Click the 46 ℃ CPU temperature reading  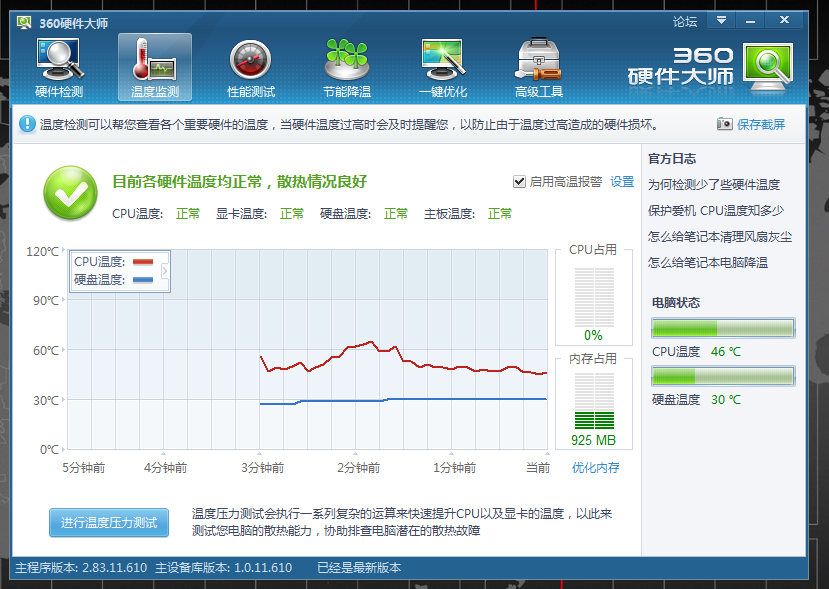coord(725,352)
